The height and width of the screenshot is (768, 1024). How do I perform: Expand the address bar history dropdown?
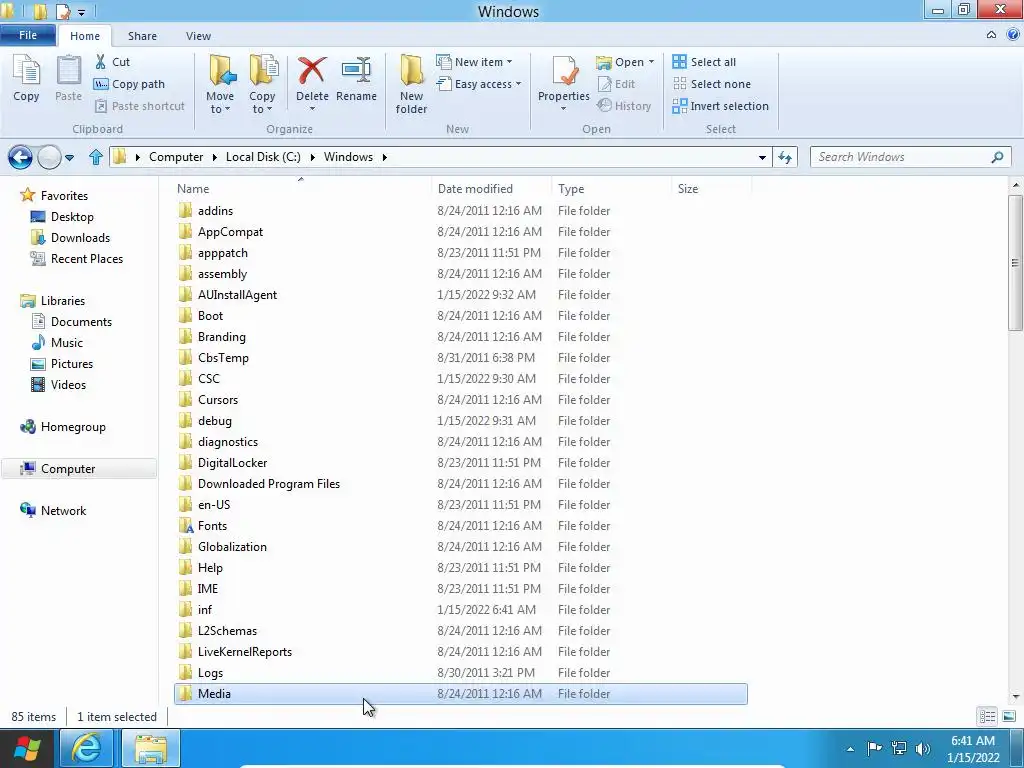coord(762,157)
